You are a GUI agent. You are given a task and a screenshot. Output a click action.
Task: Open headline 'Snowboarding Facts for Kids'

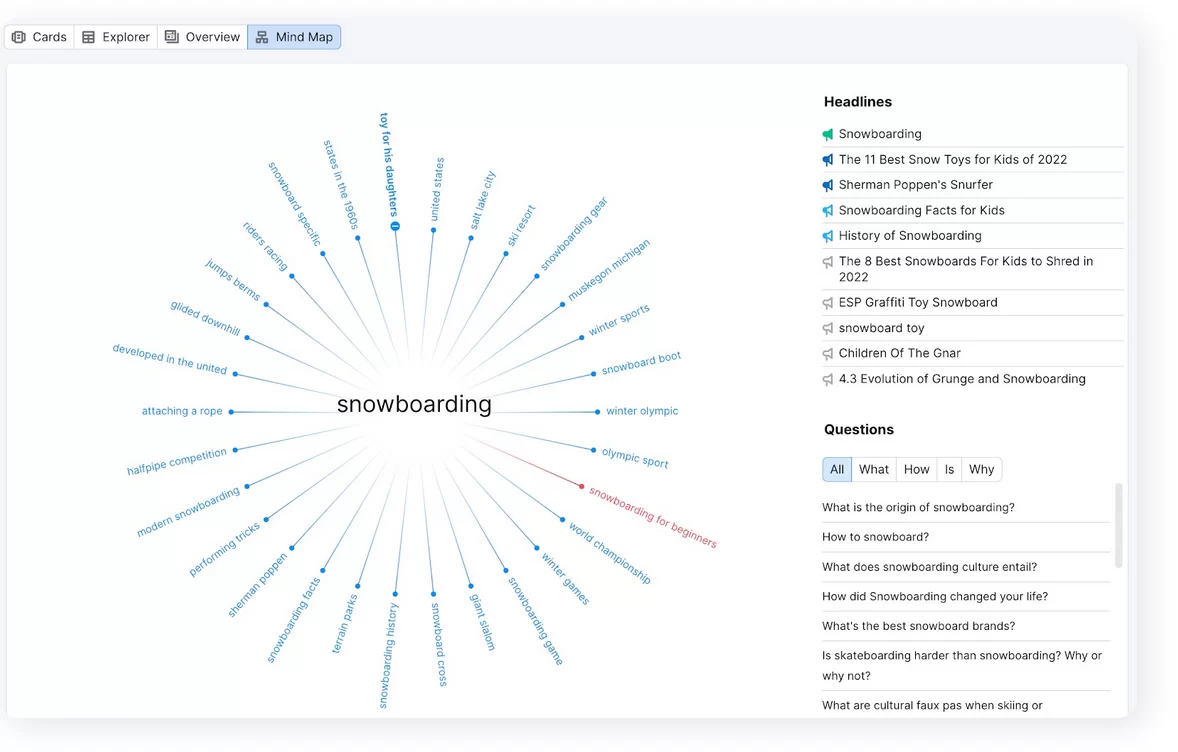[922, 210]
